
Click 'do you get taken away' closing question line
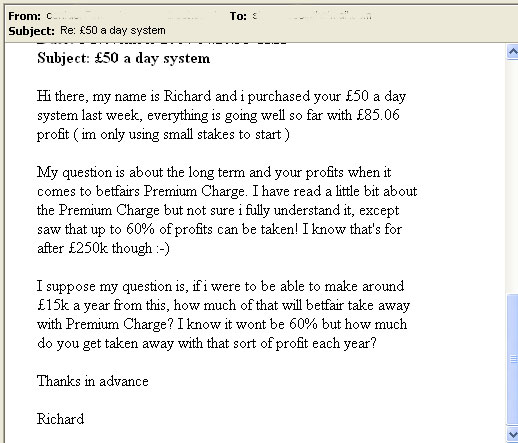pyautogui.click(x=207, y=344)
